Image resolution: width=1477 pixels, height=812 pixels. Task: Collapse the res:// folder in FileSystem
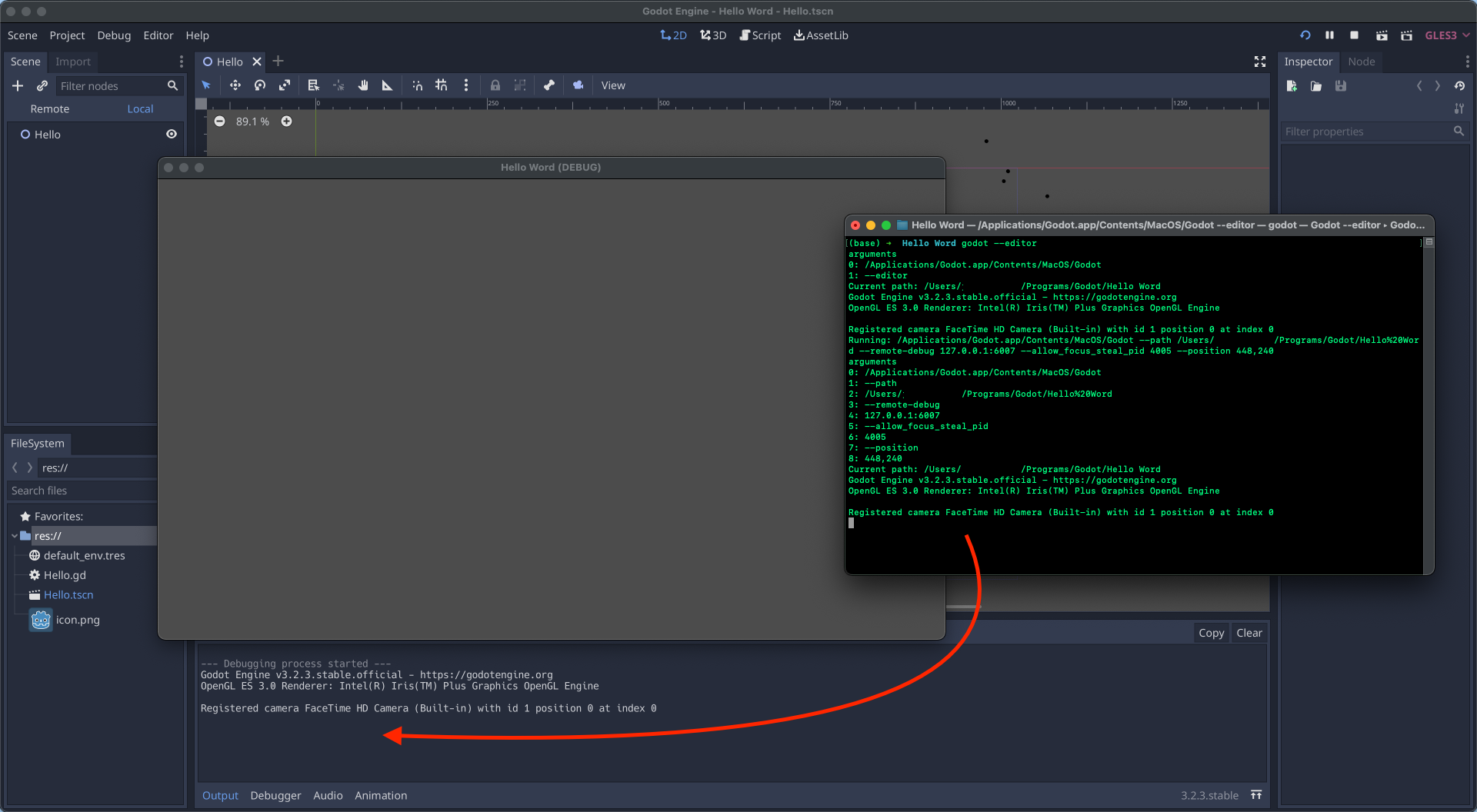point(15,536)
